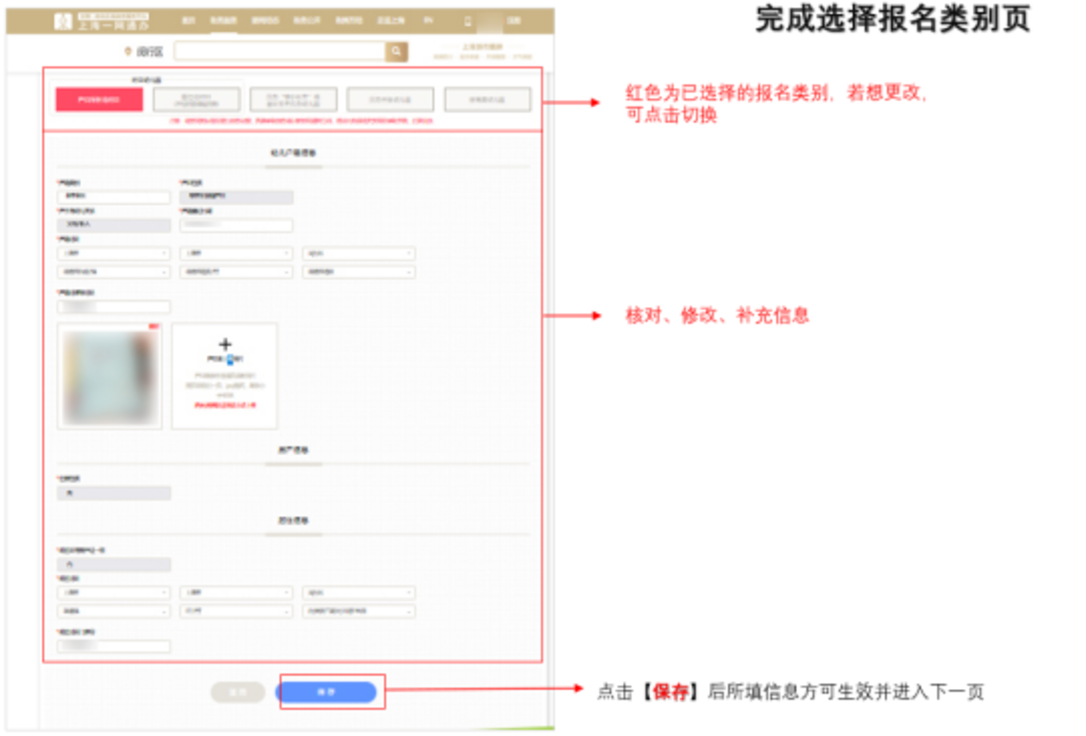
Task: Switch to the second registration category option
Action: [x=196, y=99]
